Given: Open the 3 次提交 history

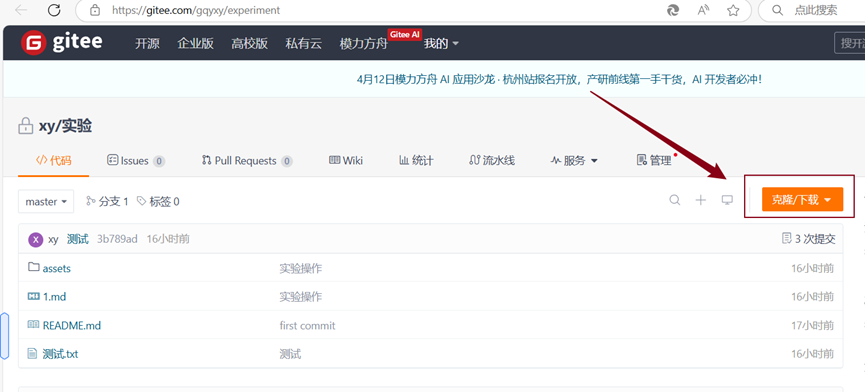Looking at the screenshot, I should (809, 239).
